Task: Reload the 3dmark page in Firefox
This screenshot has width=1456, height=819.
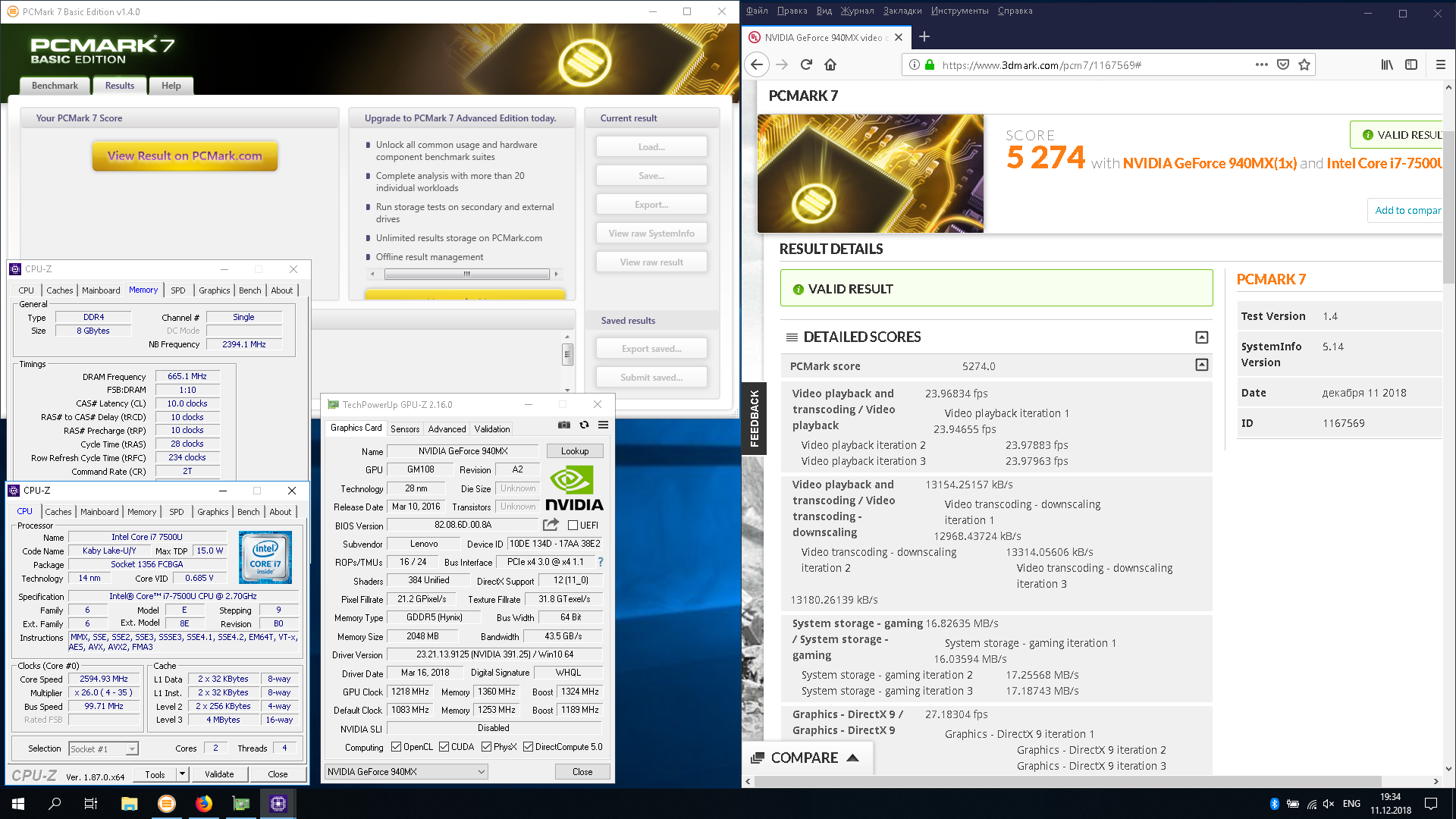Action: (x=806, y=64)
